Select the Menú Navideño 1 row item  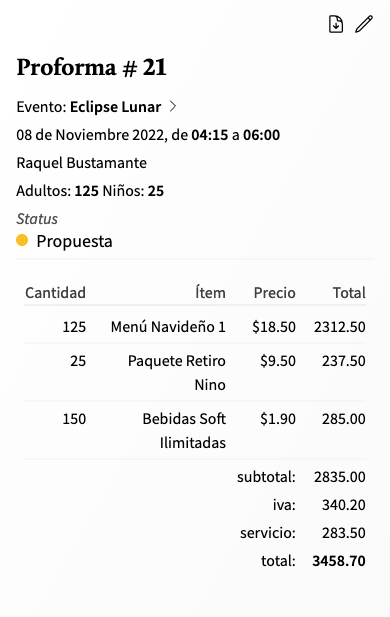click(168, 327)
